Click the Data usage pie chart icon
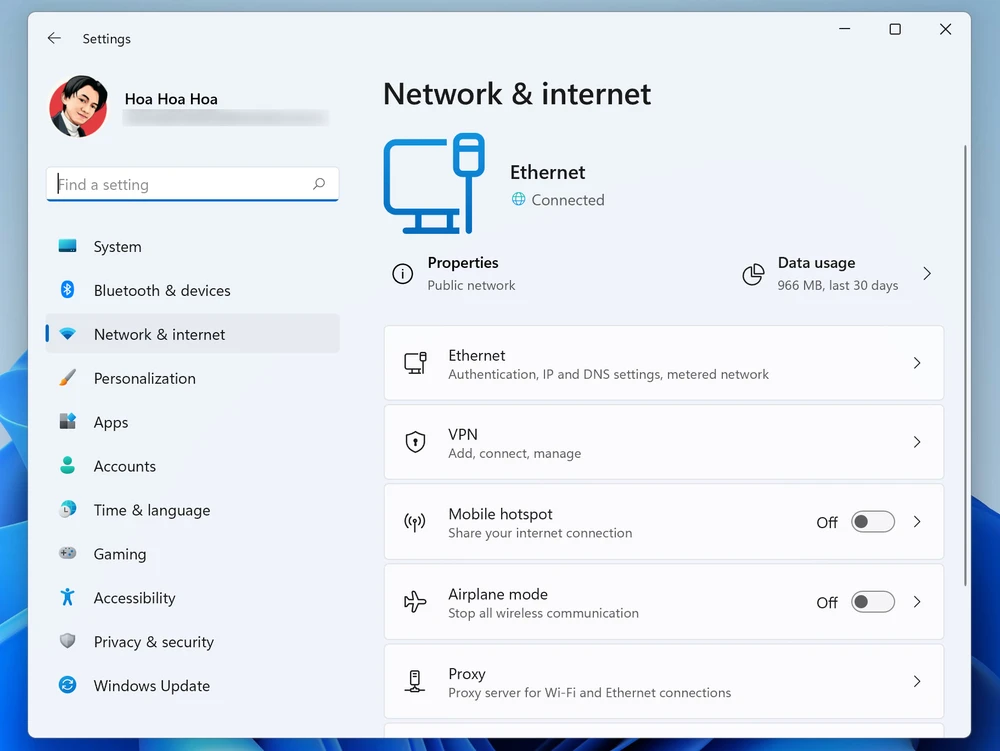The height and width of the screenshot is (751, 1000). (753, 274)
